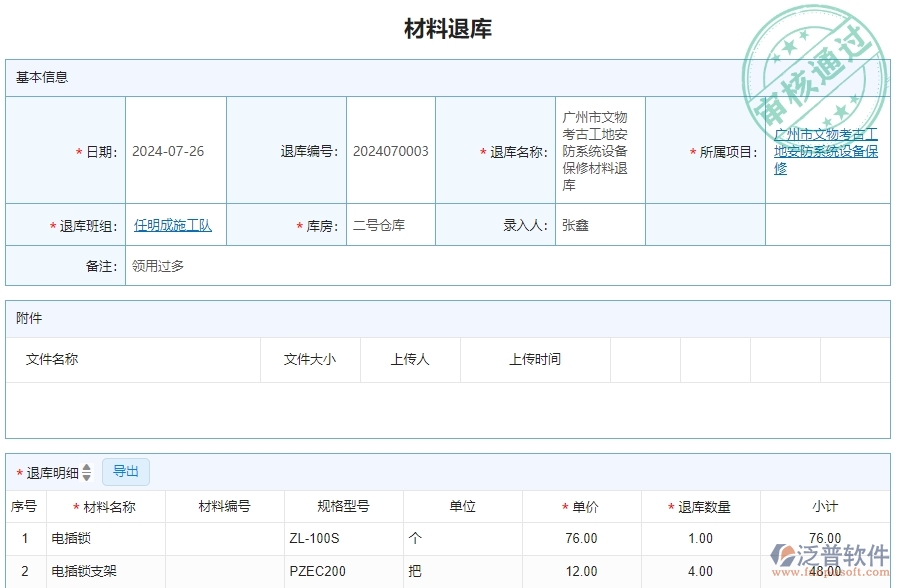Open the 广州市文物考古工地安防系统设备保修 project link
The image size is (900, 588).
coord(826,151)
